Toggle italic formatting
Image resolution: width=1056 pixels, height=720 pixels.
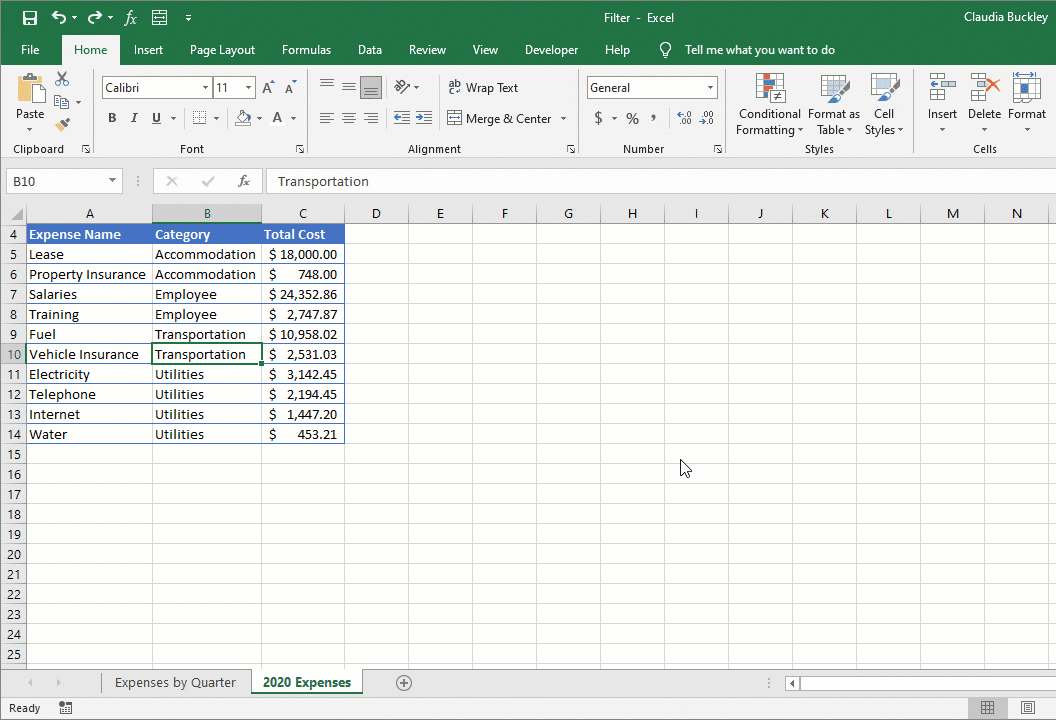[133, 117]
